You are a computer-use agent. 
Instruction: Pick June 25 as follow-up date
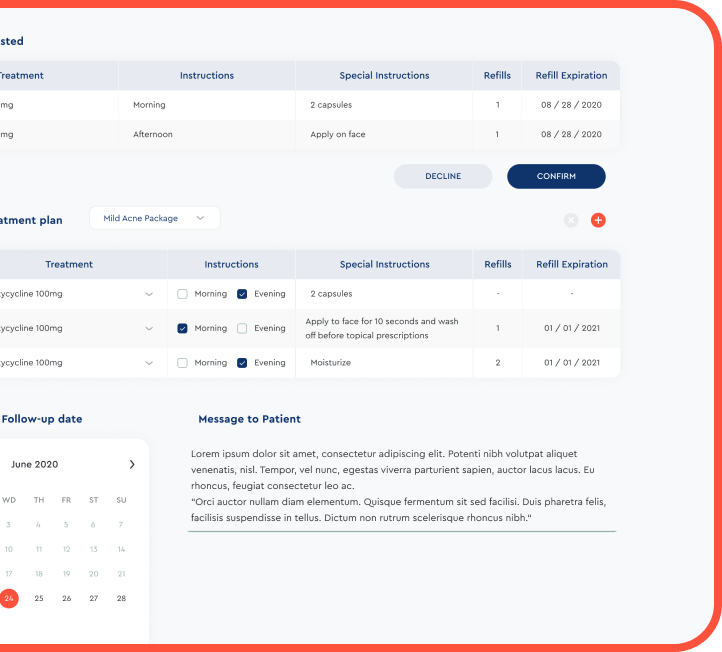tap(39, 598)
